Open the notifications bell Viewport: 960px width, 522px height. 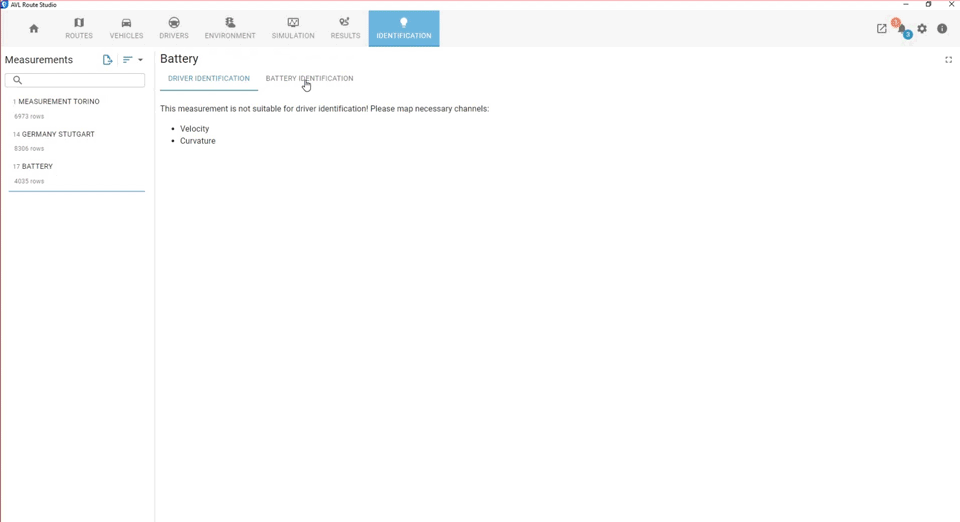(902, 29)
